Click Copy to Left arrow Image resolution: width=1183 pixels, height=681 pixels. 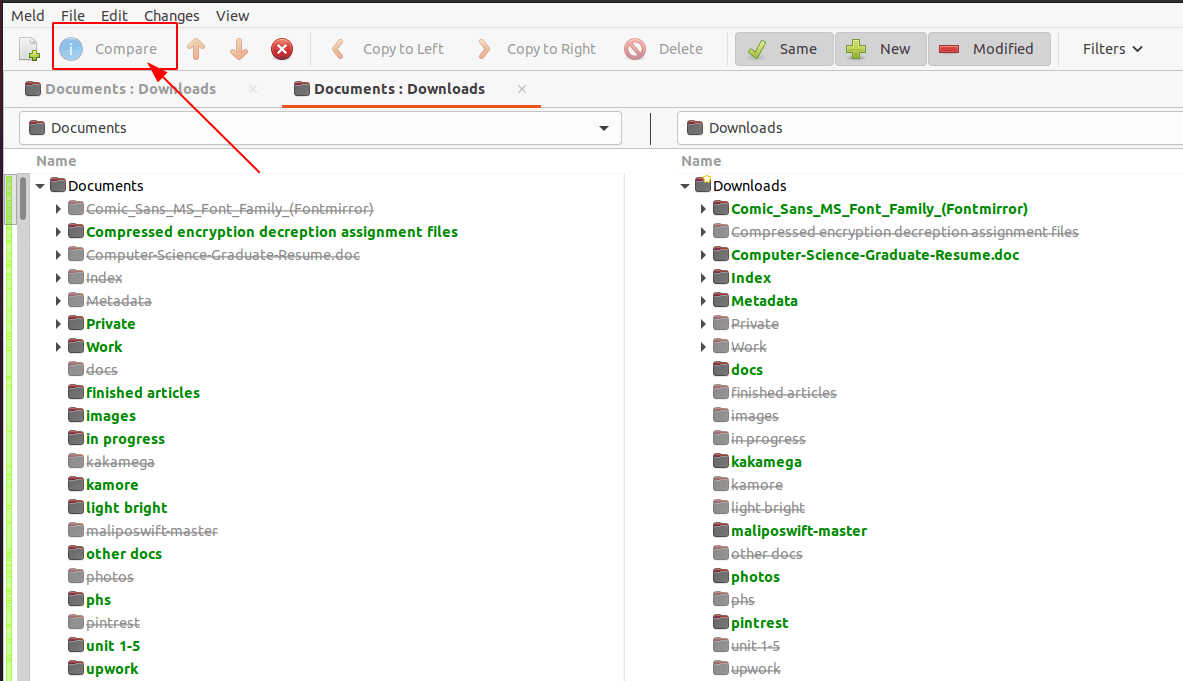coord(338,49)
